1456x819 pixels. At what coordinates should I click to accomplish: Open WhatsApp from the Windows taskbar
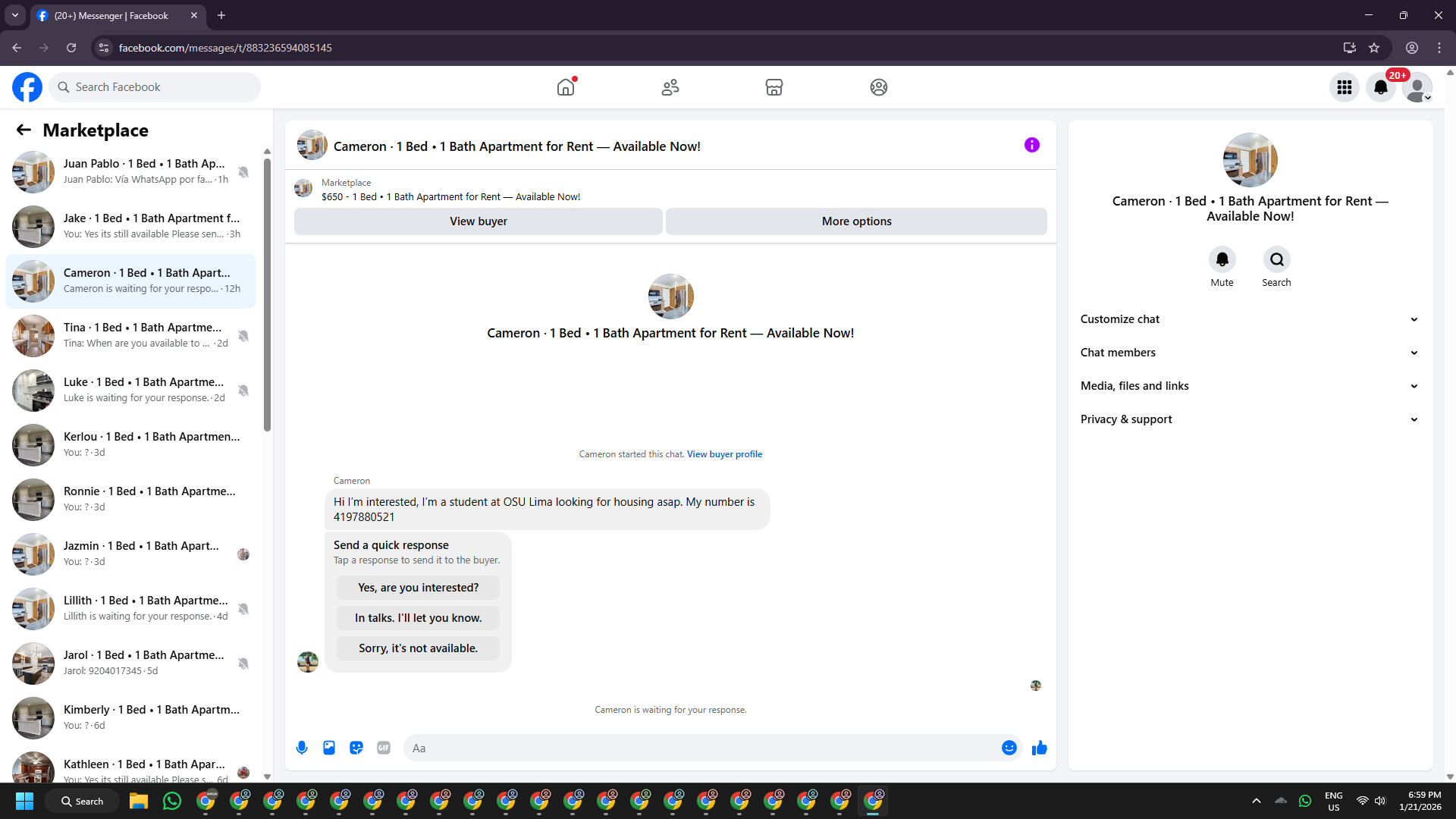[172, 801]
